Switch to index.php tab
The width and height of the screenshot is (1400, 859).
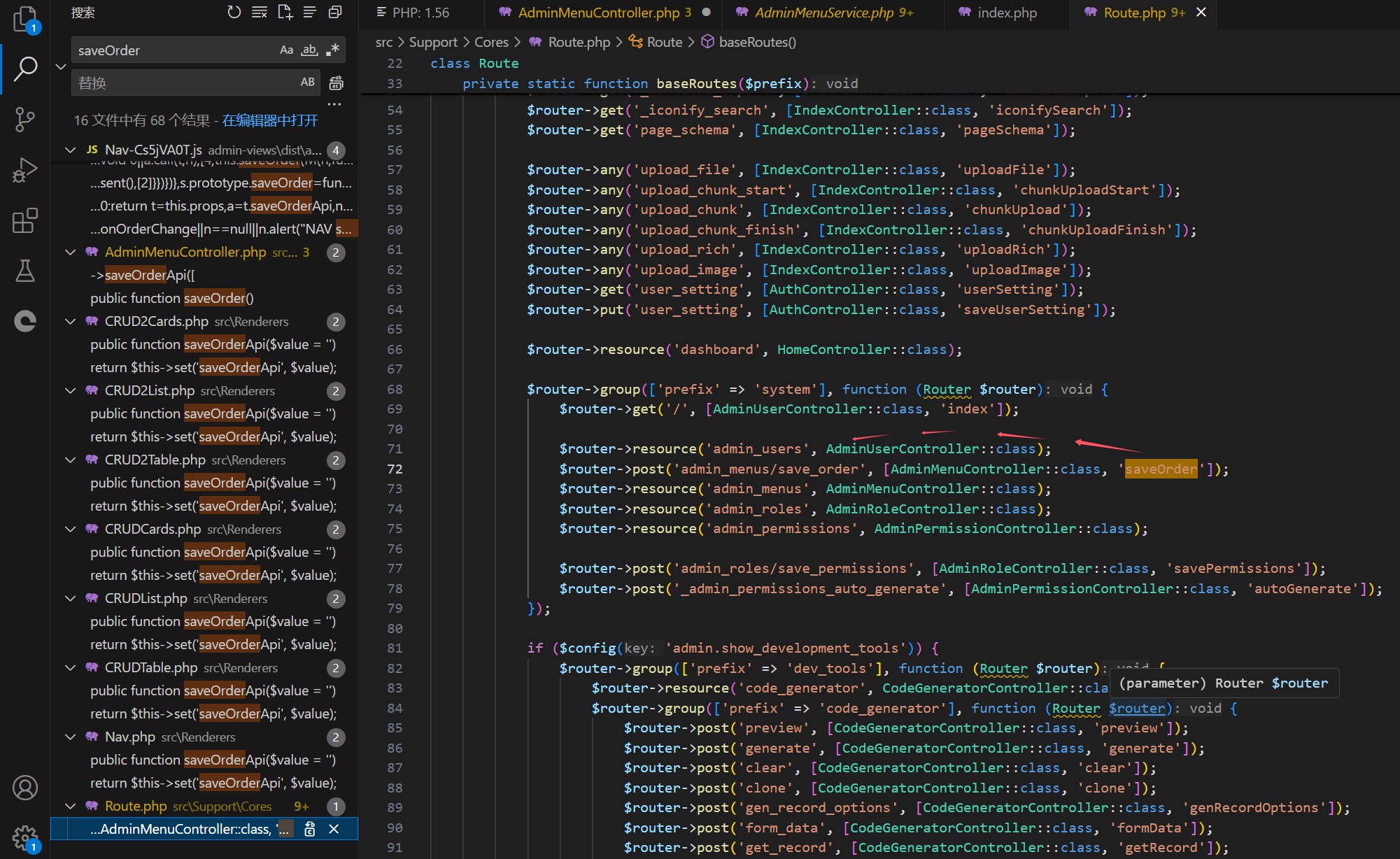pyautogui.click(x=1007, y=13)
